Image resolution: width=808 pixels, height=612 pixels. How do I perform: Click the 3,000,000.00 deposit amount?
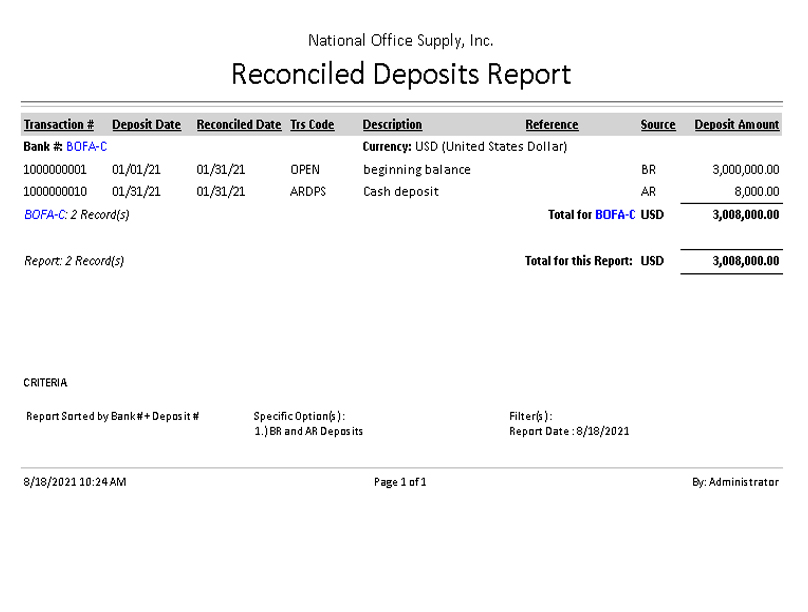coord(746,170)
